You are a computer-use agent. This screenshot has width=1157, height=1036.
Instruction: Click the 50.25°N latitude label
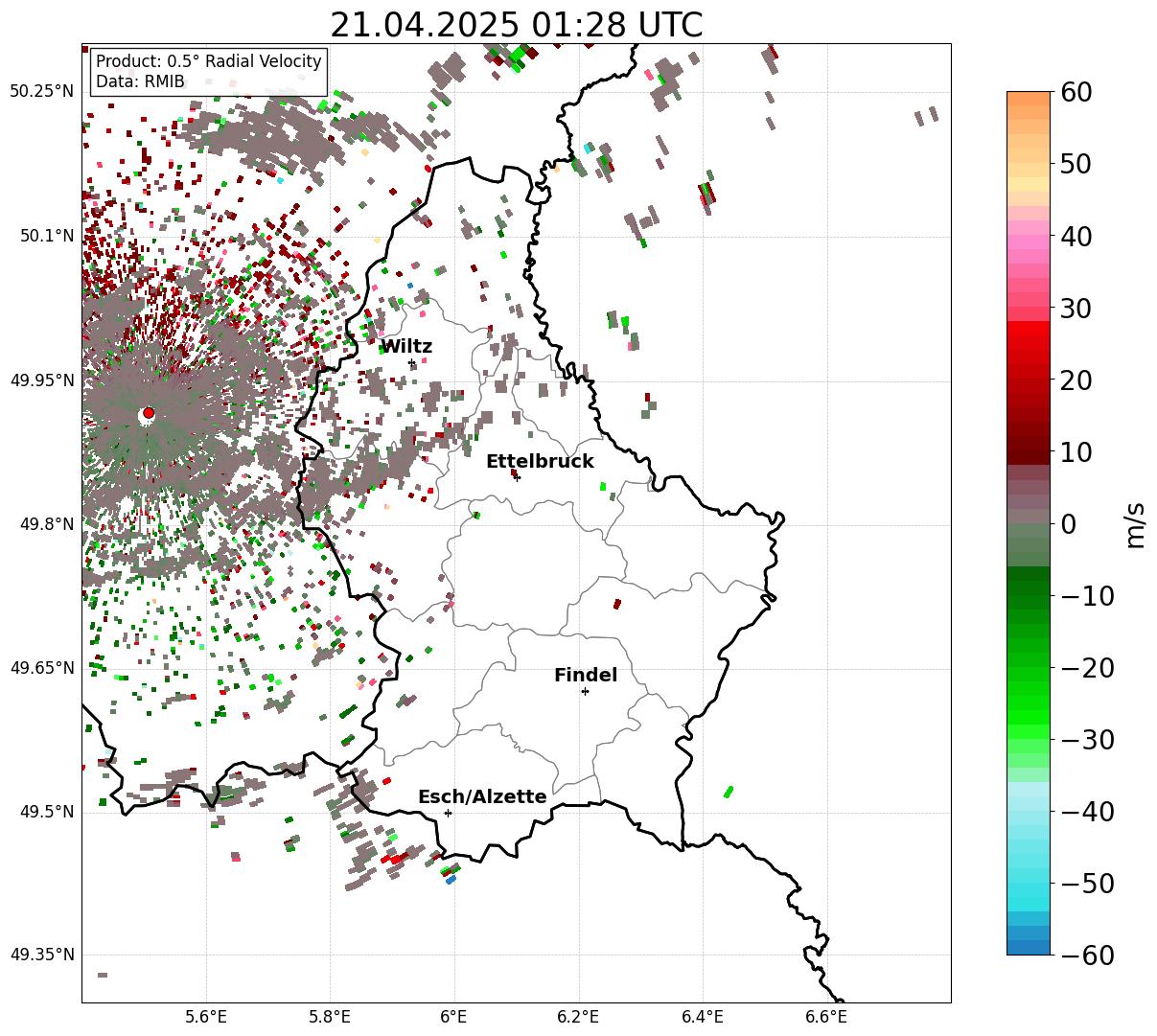point(41,92)
